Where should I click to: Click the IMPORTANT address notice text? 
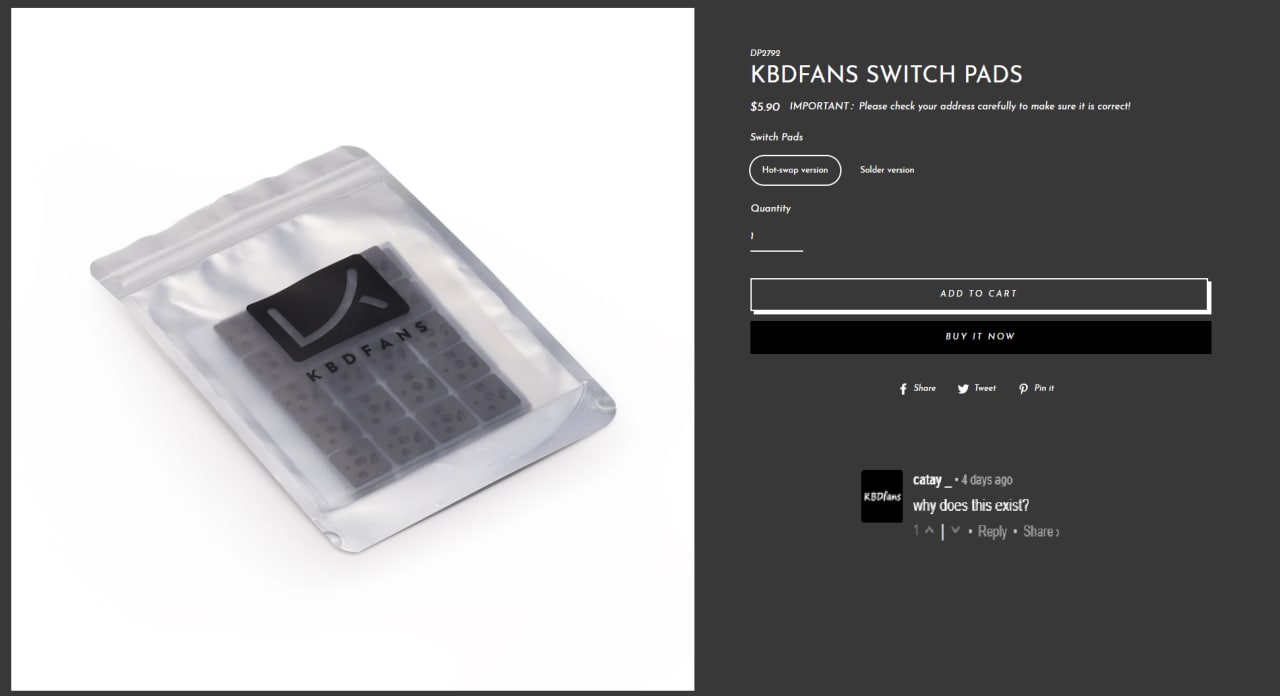tap(960, 106)
